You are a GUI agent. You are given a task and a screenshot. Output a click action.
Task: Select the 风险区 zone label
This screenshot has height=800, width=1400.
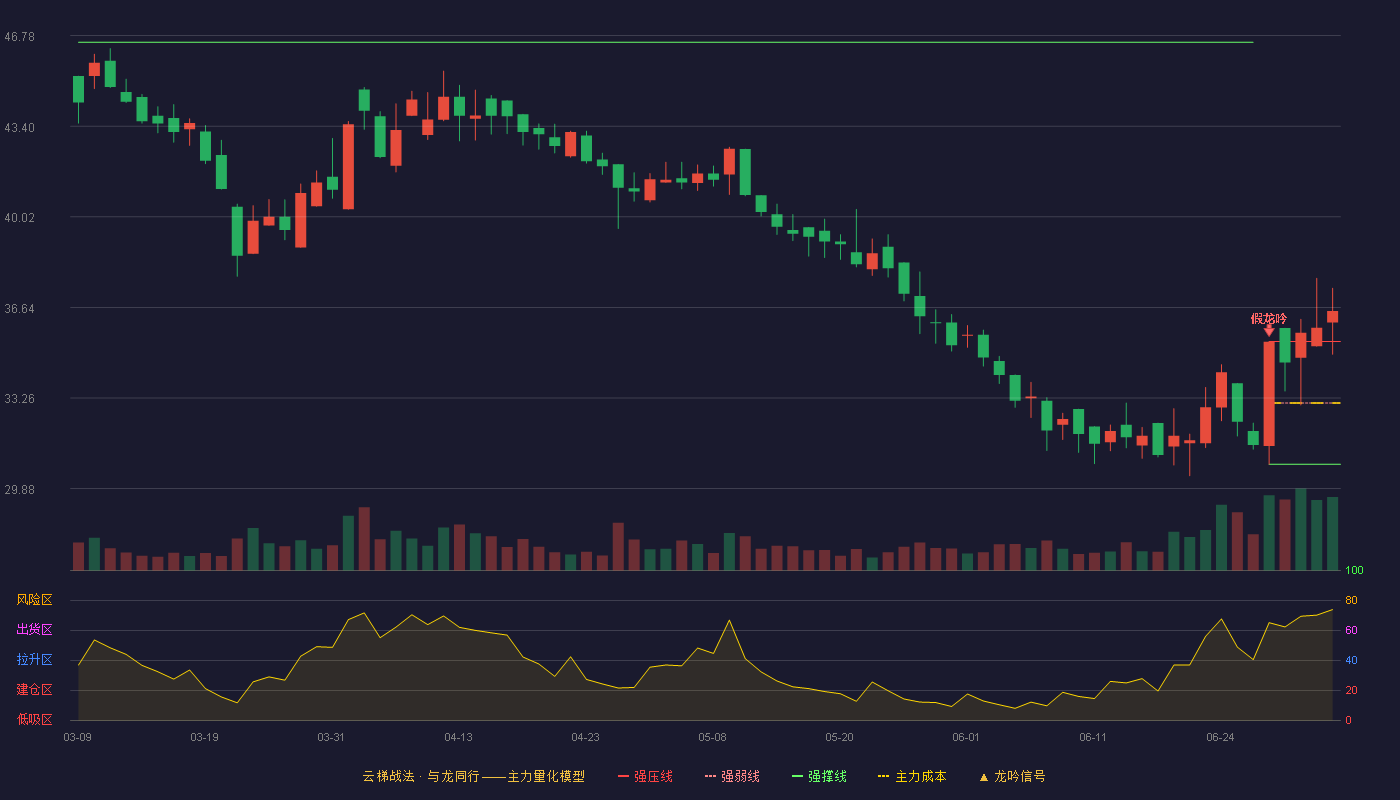pos(34,600)
